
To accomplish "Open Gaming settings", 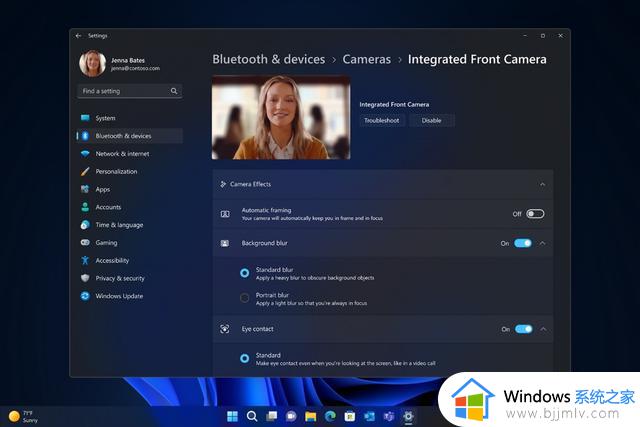I will coord(129,242).
